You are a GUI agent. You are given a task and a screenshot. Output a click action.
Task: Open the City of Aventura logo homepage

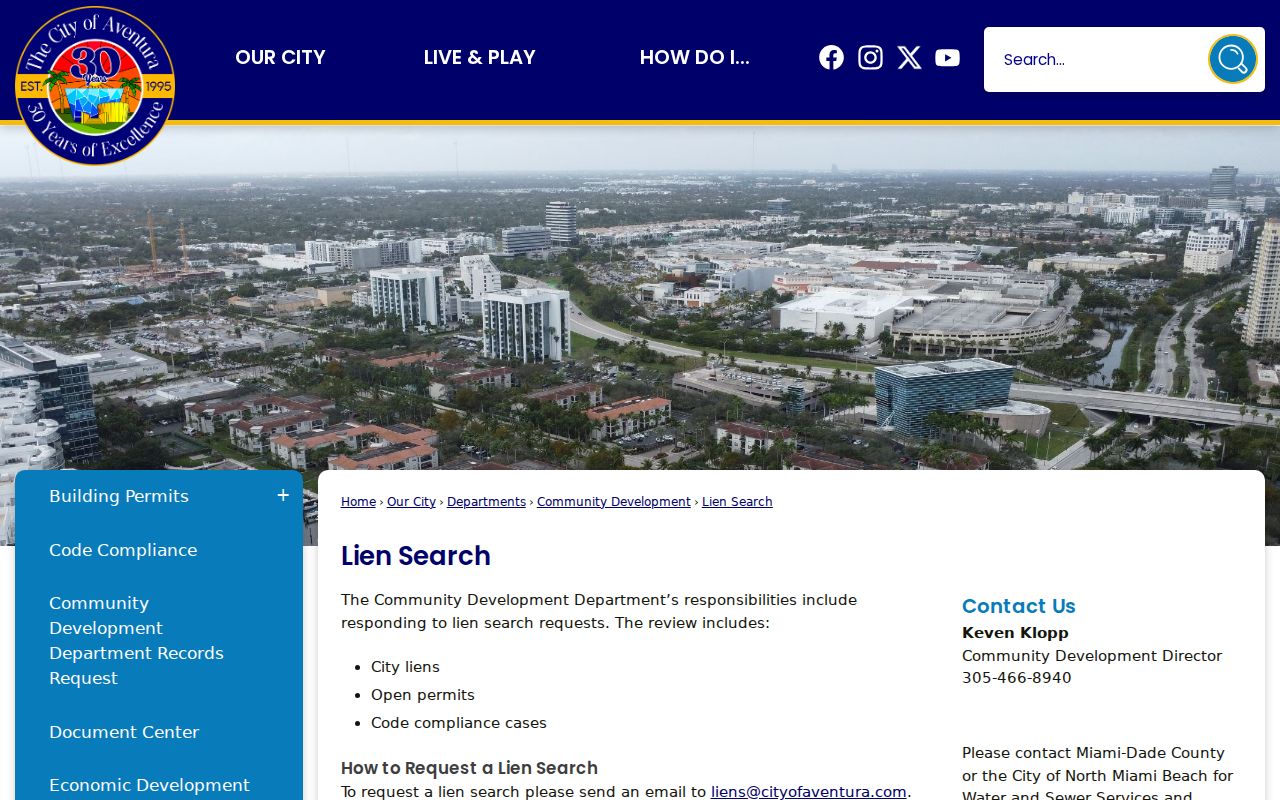(95, 85)
